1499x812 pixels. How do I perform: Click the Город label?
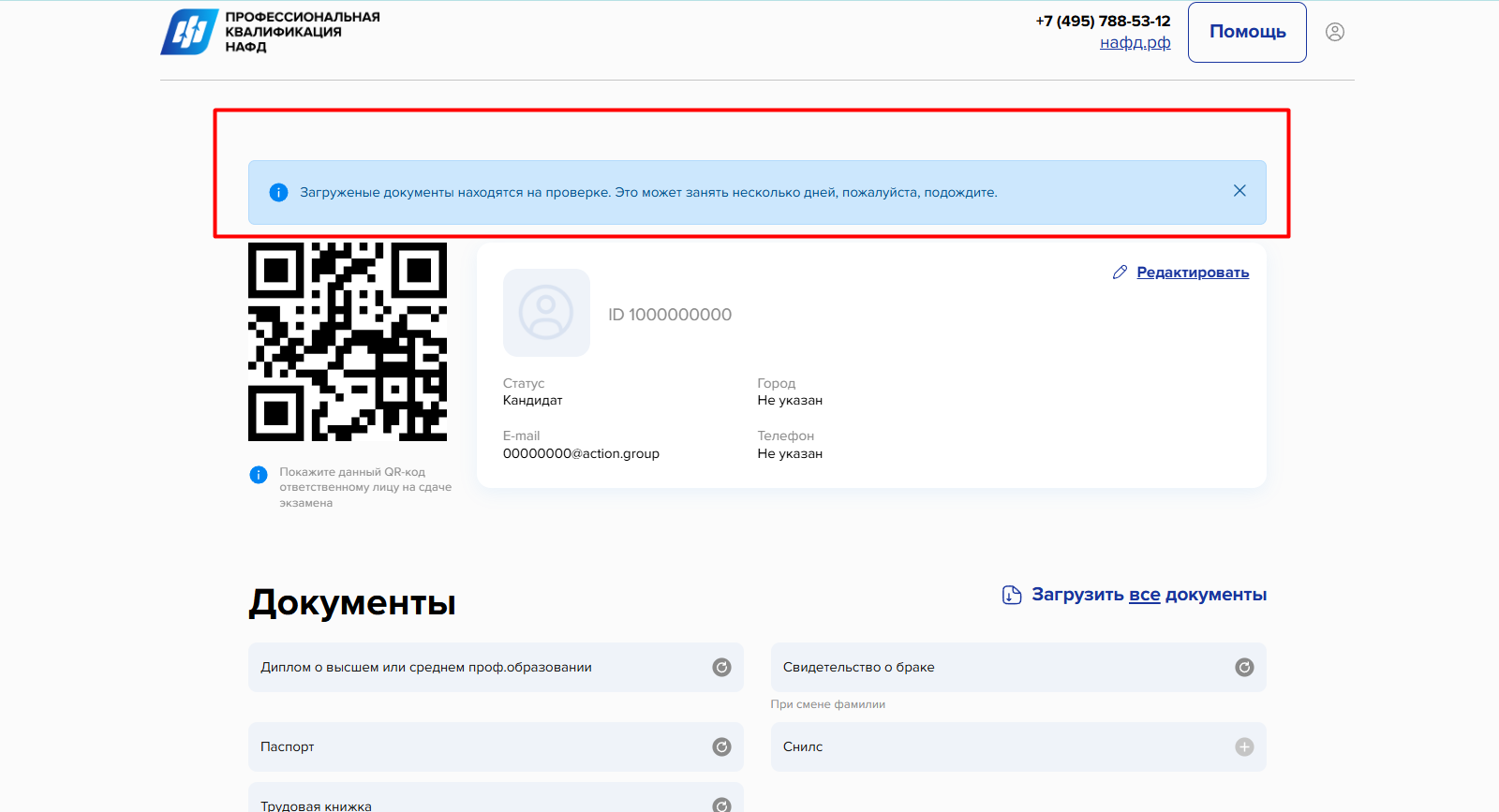point(777,383)
